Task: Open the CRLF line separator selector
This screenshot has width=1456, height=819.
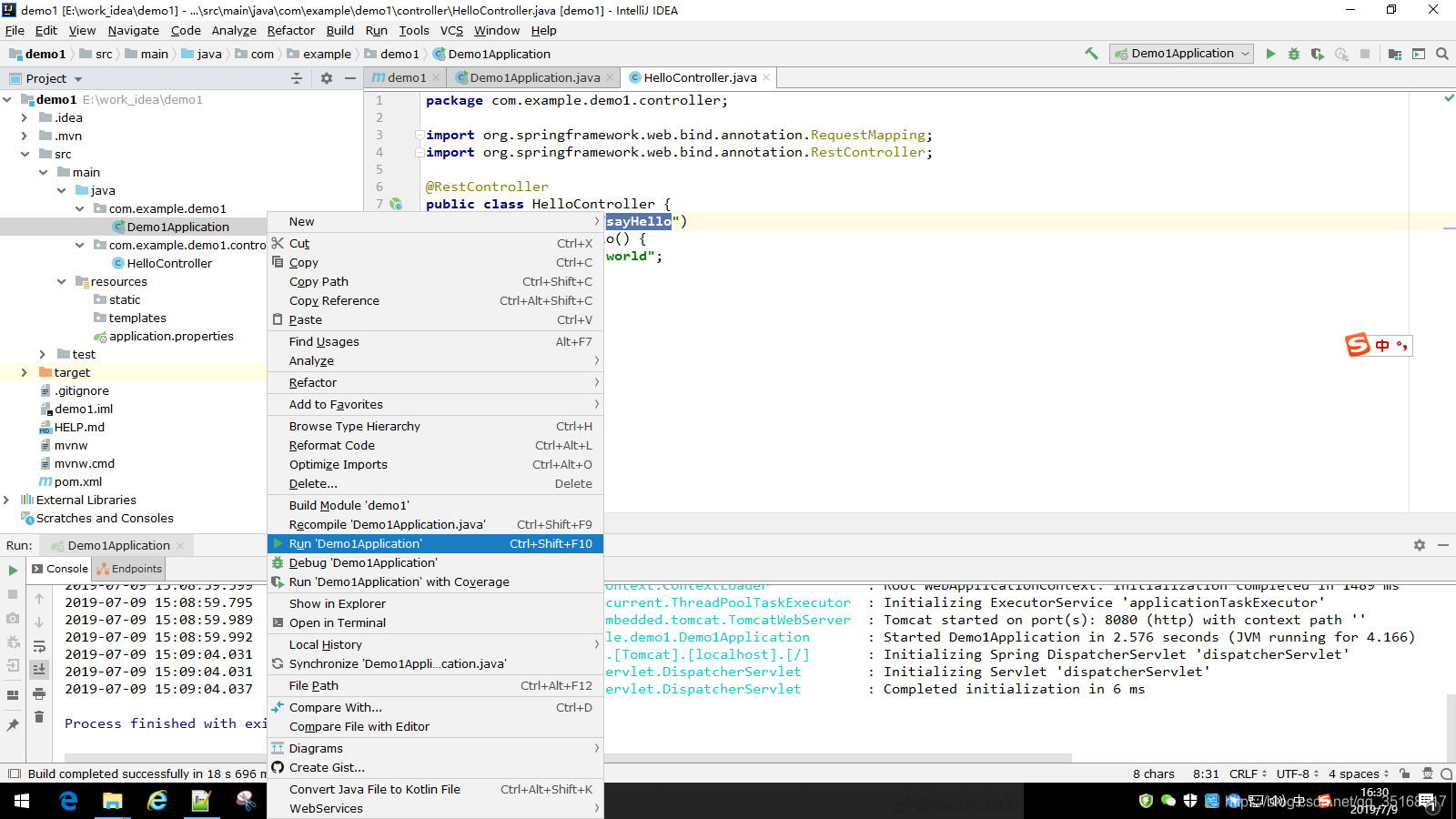Action: 1248,773
